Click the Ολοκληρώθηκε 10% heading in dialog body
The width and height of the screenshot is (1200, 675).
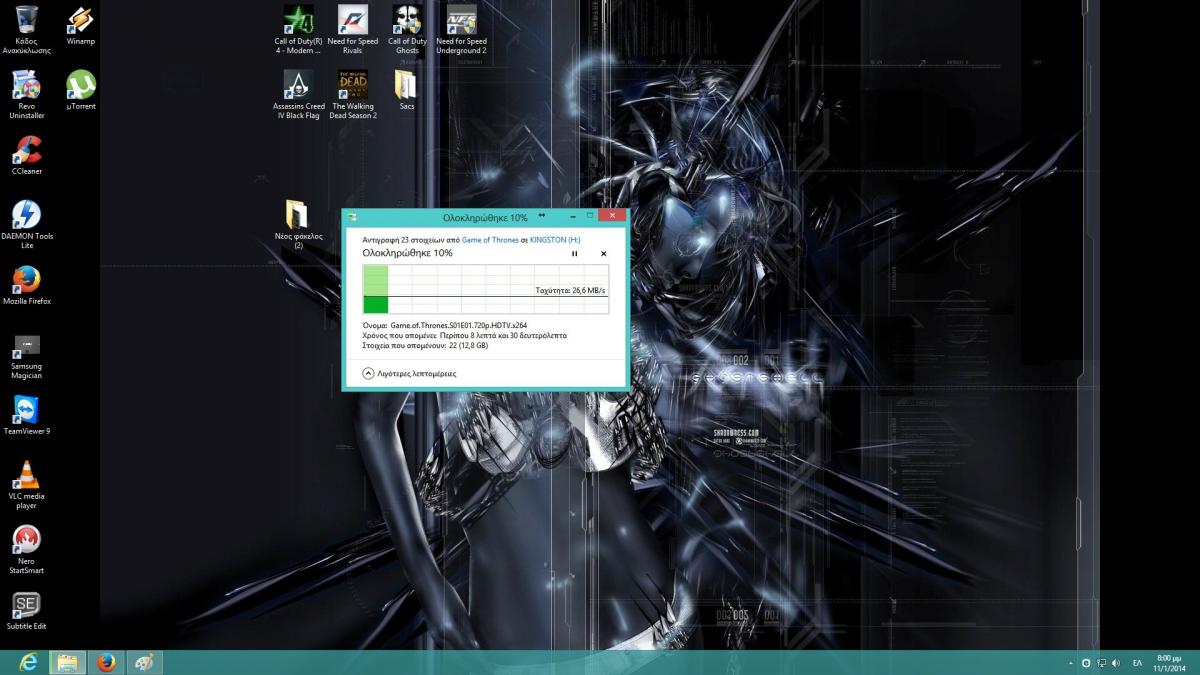tap(407, 253)
